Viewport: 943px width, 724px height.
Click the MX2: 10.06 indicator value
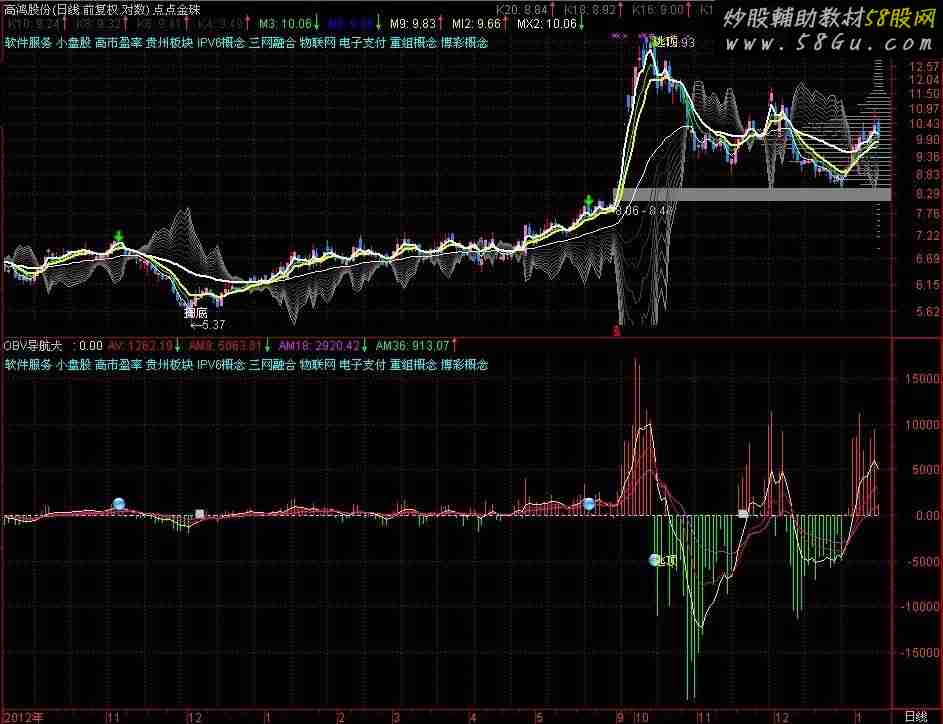coord(547,24)
